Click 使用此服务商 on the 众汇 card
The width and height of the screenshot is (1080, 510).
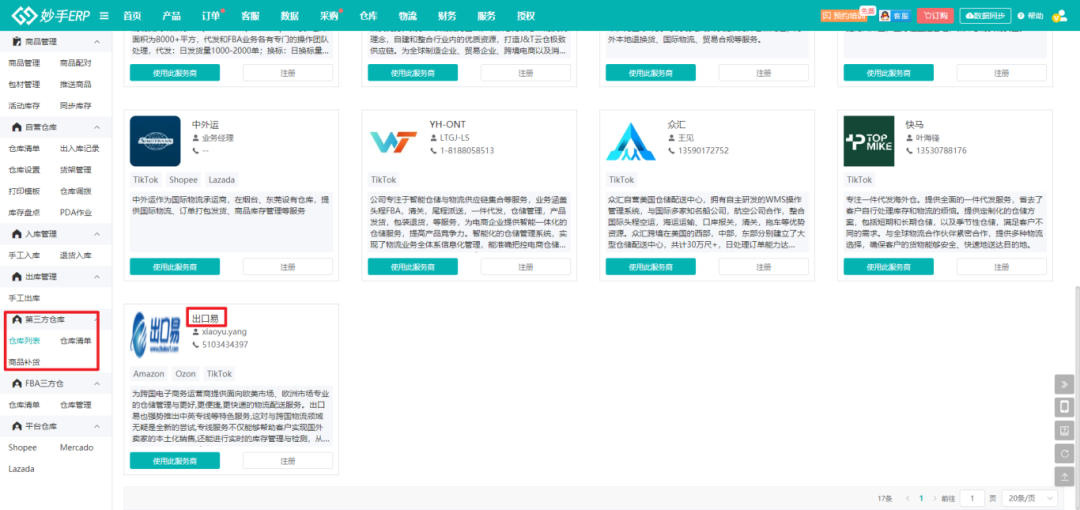pyautogui.click(x=651, y=267)
